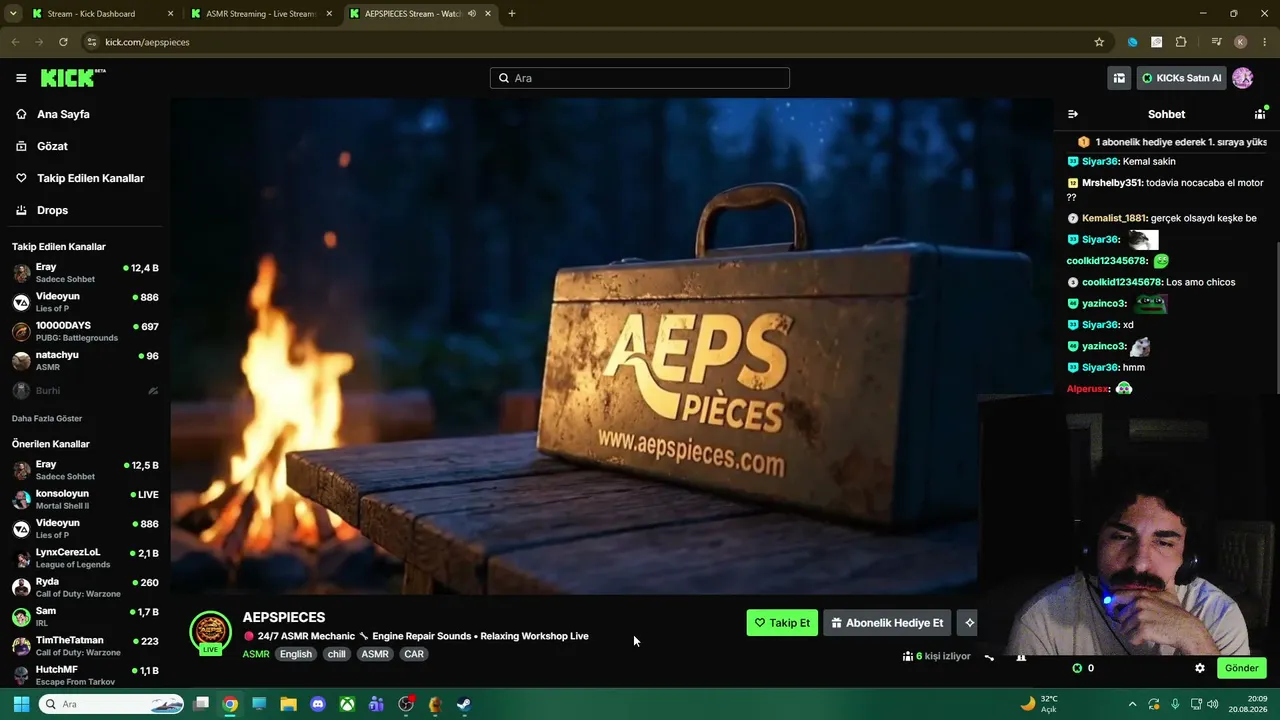
Task: Open Chrome profile K avatar
Action: coord(1241,42)
